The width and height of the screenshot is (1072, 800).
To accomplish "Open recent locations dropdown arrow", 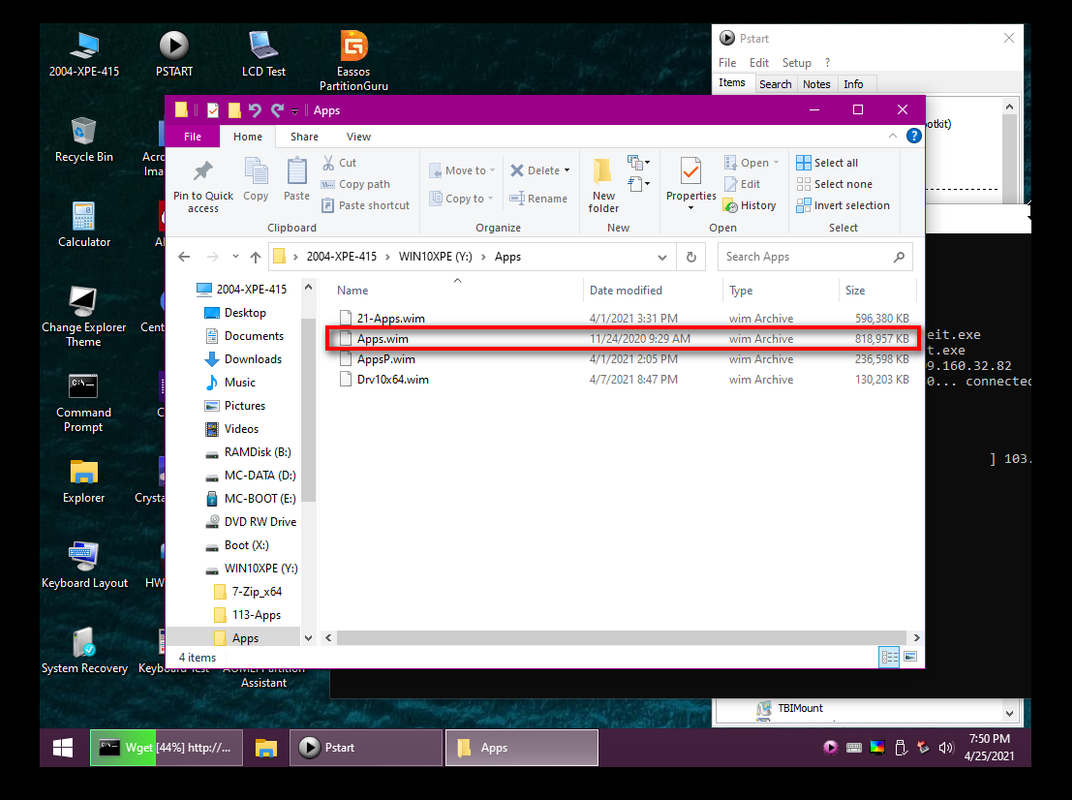I will [x=235, y=257].
